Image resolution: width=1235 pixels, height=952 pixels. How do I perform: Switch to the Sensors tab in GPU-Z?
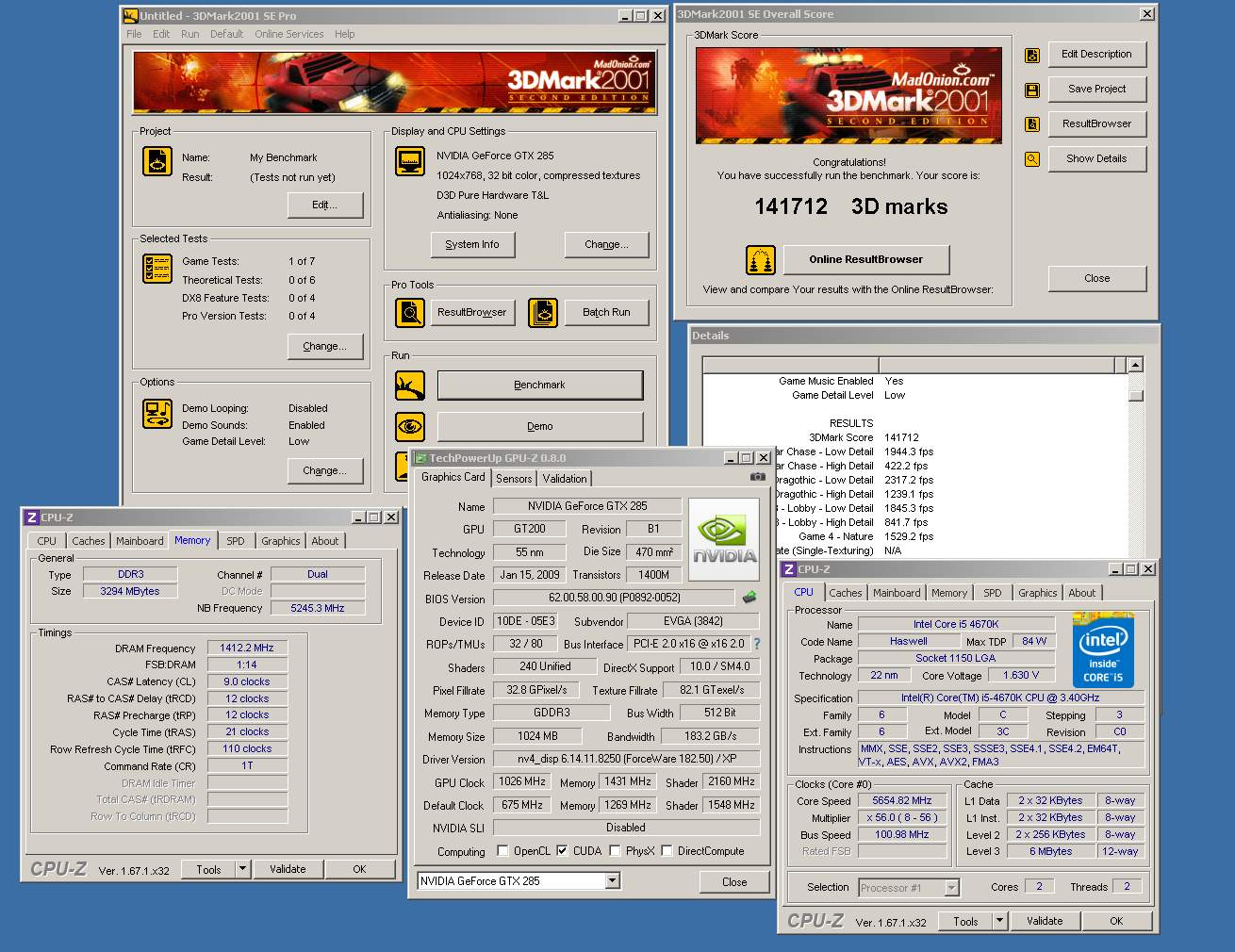(514, 479)
